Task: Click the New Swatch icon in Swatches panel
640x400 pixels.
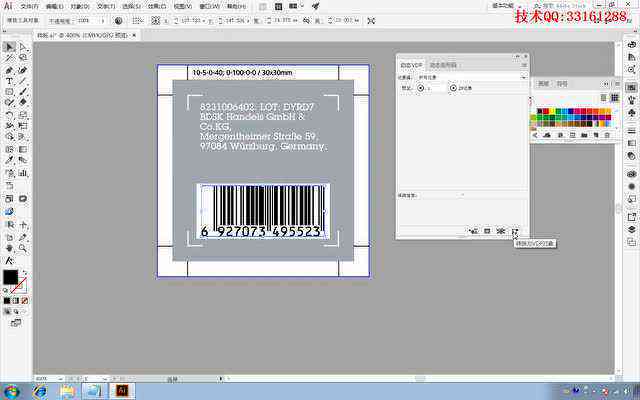Action: click(x=596, y=135)
